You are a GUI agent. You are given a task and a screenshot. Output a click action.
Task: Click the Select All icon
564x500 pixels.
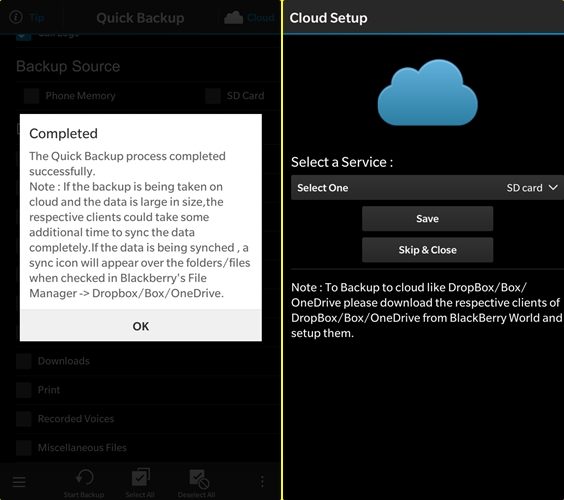point(141,477)
